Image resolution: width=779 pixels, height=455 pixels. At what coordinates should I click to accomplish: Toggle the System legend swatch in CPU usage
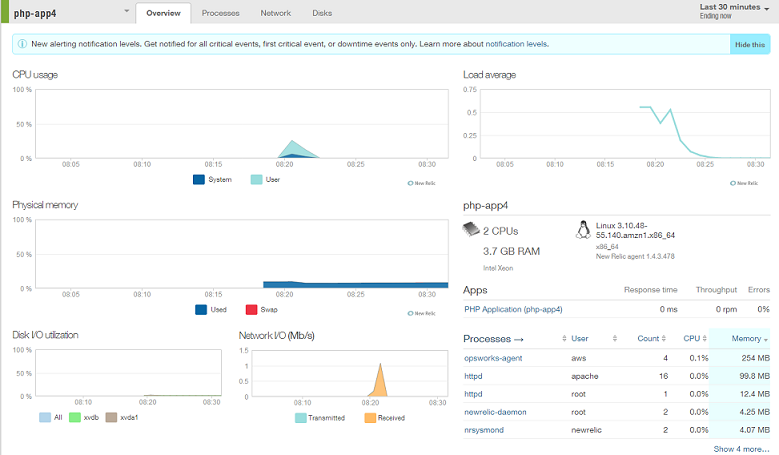[x=199, y=179]
